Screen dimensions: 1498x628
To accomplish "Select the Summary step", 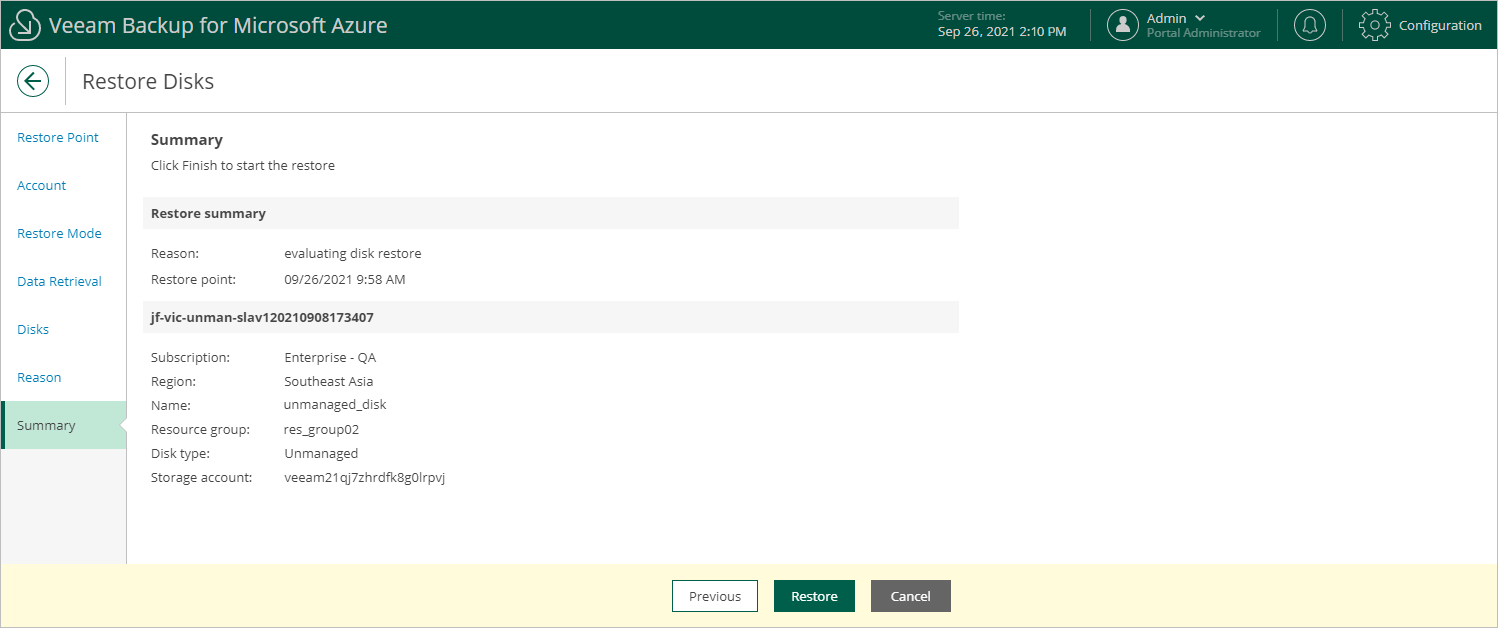I will 64,425.
